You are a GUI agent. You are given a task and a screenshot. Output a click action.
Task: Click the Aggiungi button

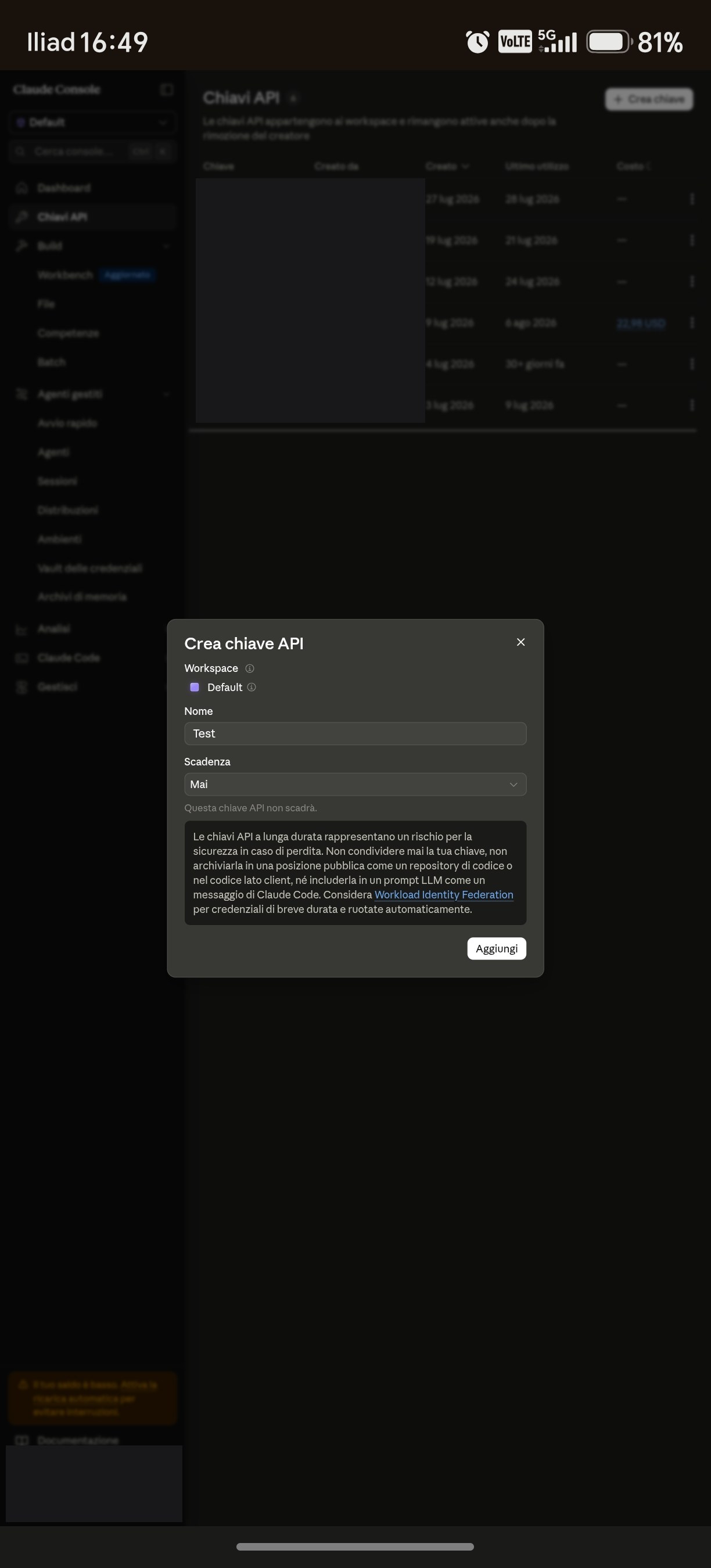click(x=496, y=948)
